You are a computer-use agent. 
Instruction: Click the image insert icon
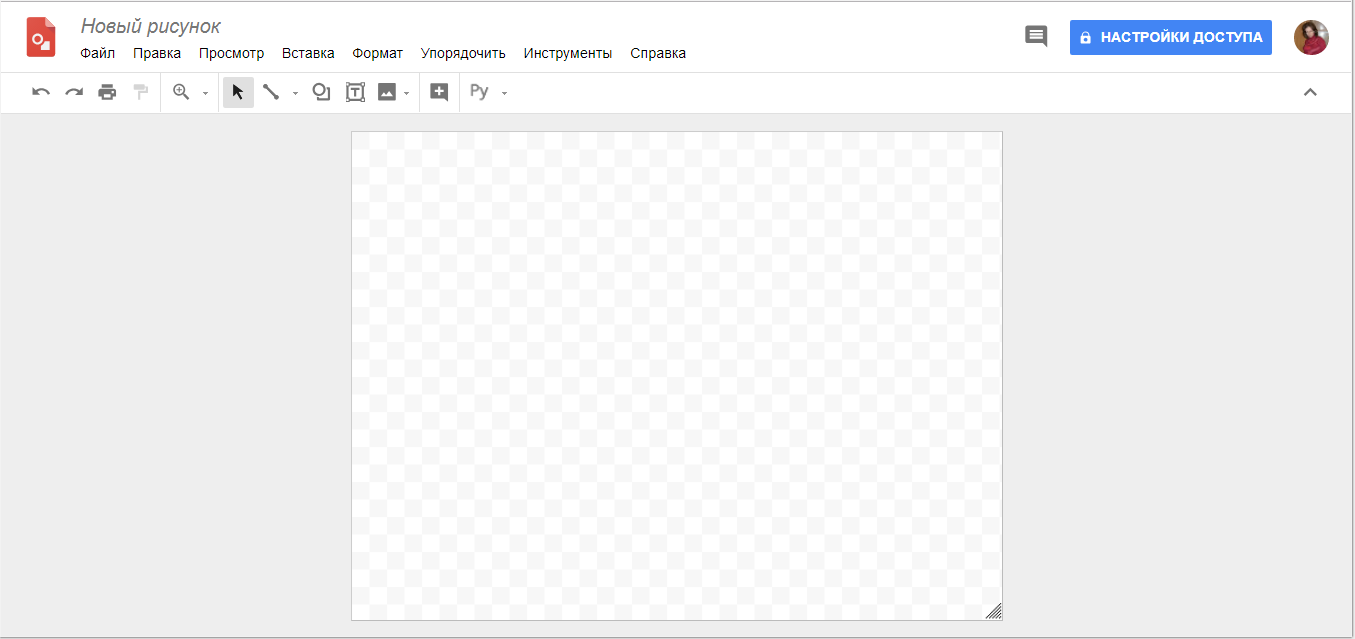[x=388, y=91]
